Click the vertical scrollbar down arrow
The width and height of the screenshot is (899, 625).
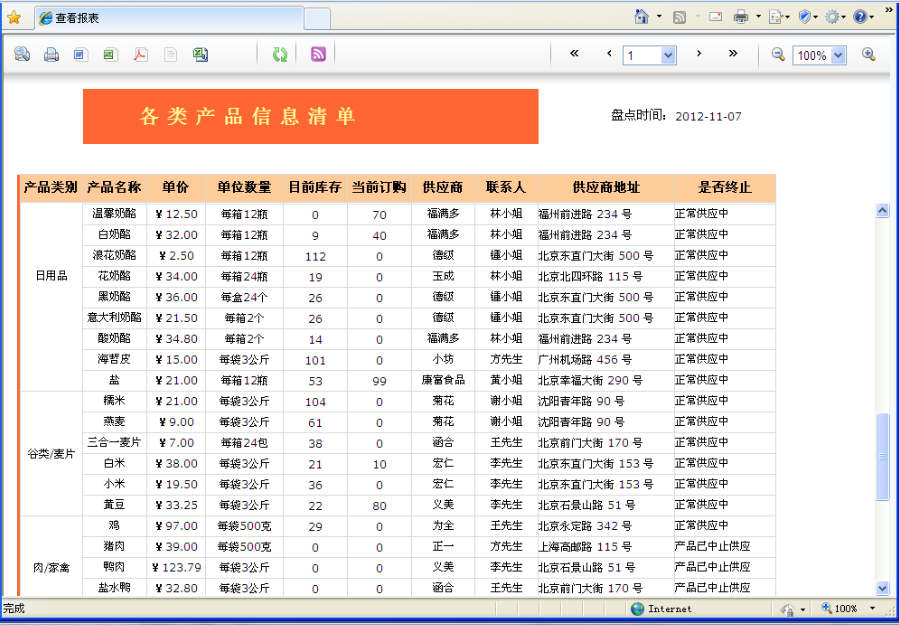882,589
